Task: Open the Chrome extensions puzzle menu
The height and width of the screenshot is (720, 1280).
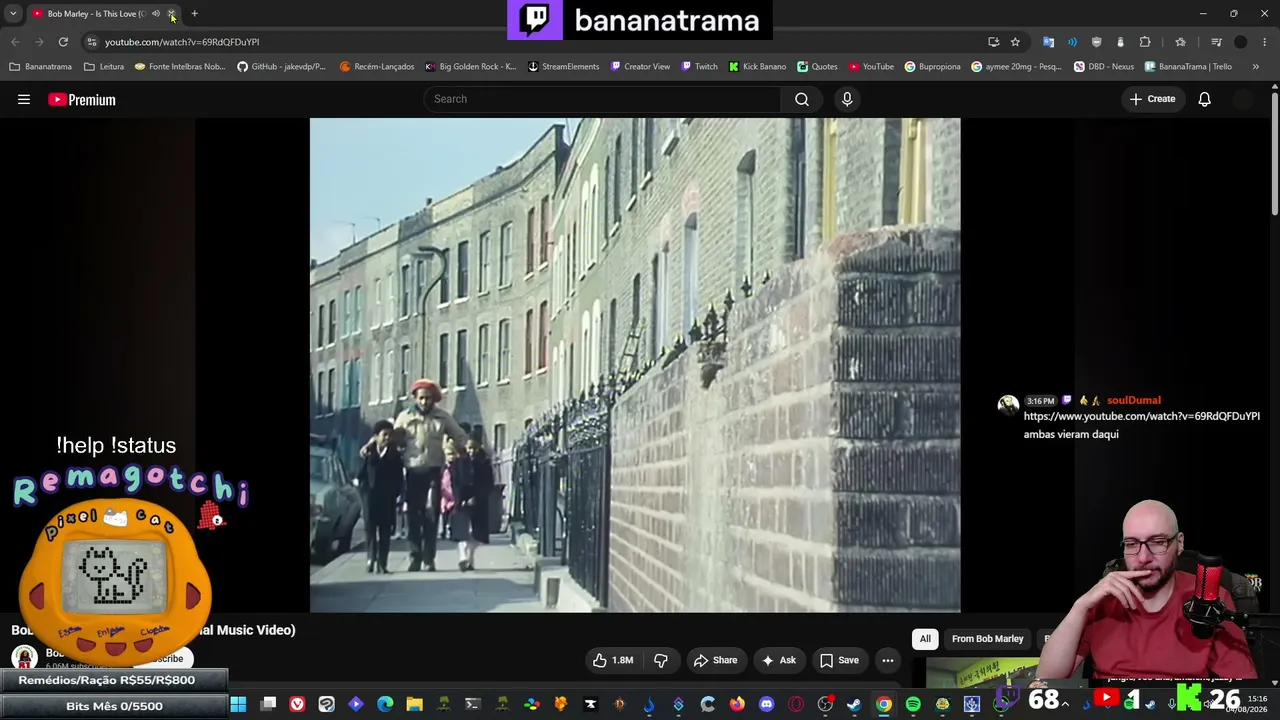Action: pos(1145,42)
